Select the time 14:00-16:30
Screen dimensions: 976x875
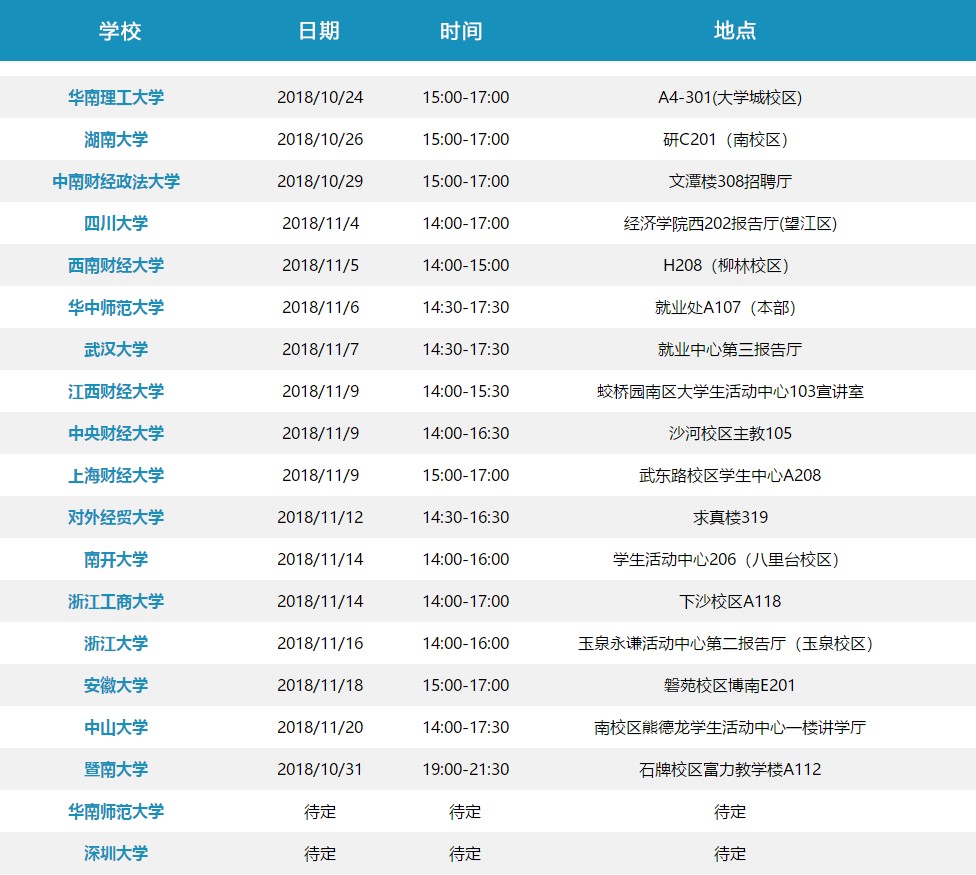[466, 434]
